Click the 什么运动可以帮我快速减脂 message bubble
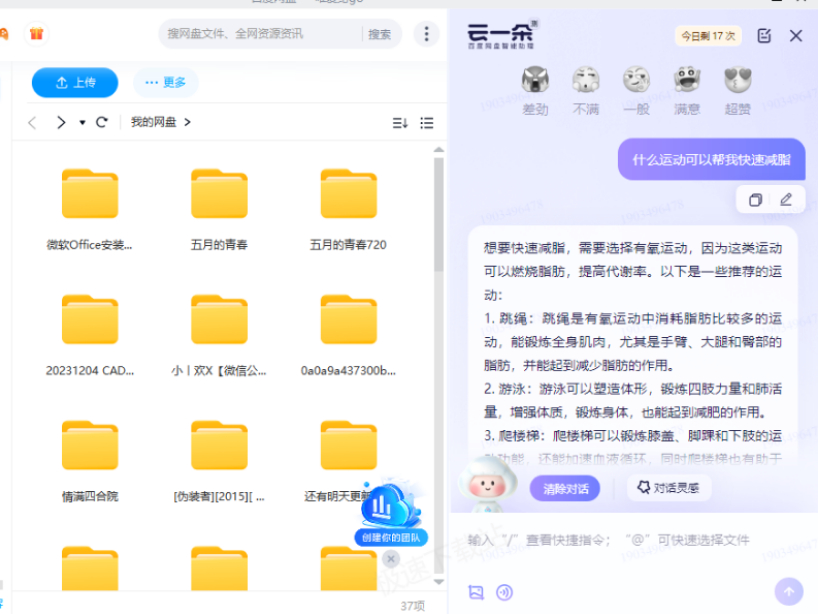This screenshot has height=614, width=818. pyautogui.click(x=712, y=159)
